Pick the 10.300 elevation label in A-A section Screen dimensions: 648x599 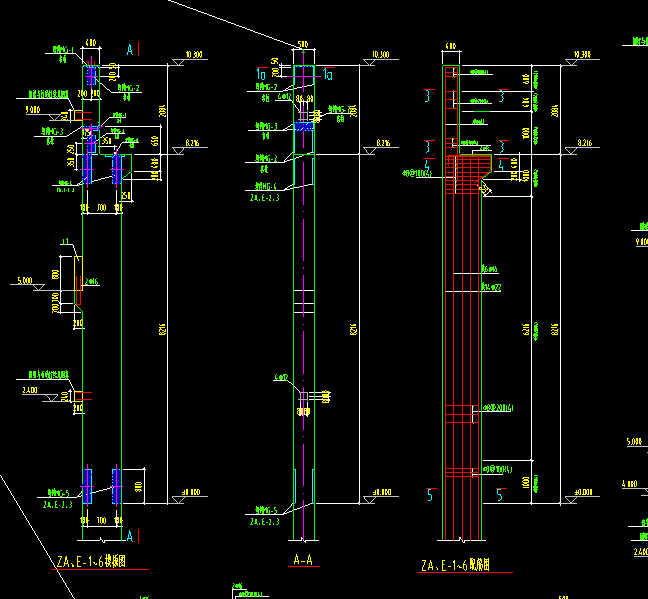pyautogui.click(x=380, y=55)
